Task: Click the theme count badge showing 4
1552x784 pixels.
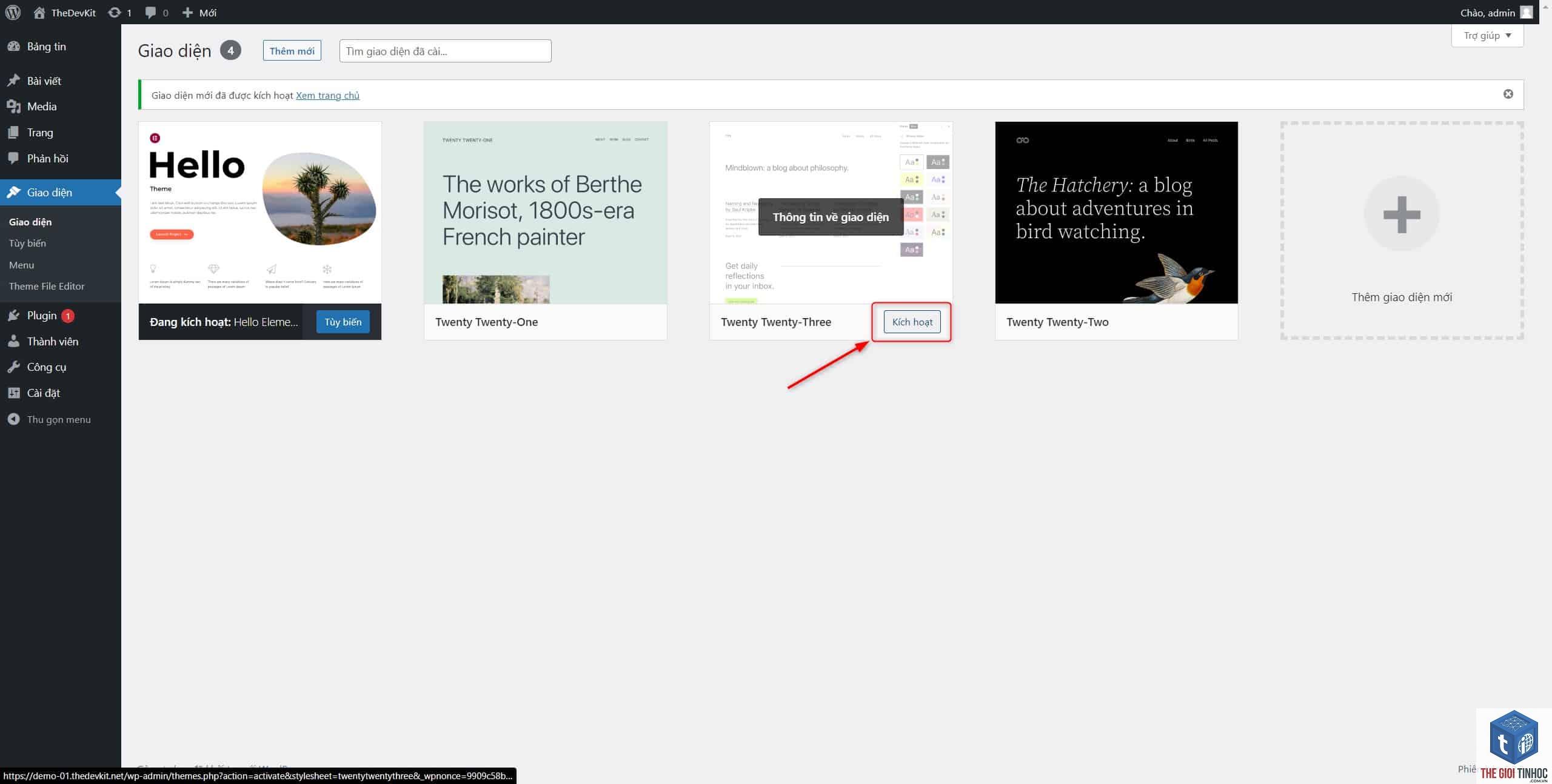Action: (230, 50)
